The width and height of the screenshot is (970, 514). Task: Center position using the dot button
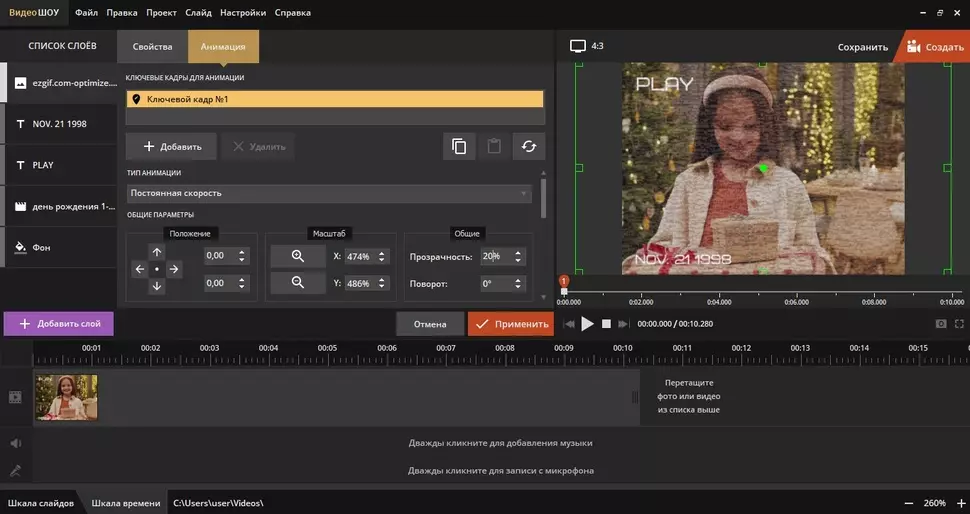pos(157,269)
